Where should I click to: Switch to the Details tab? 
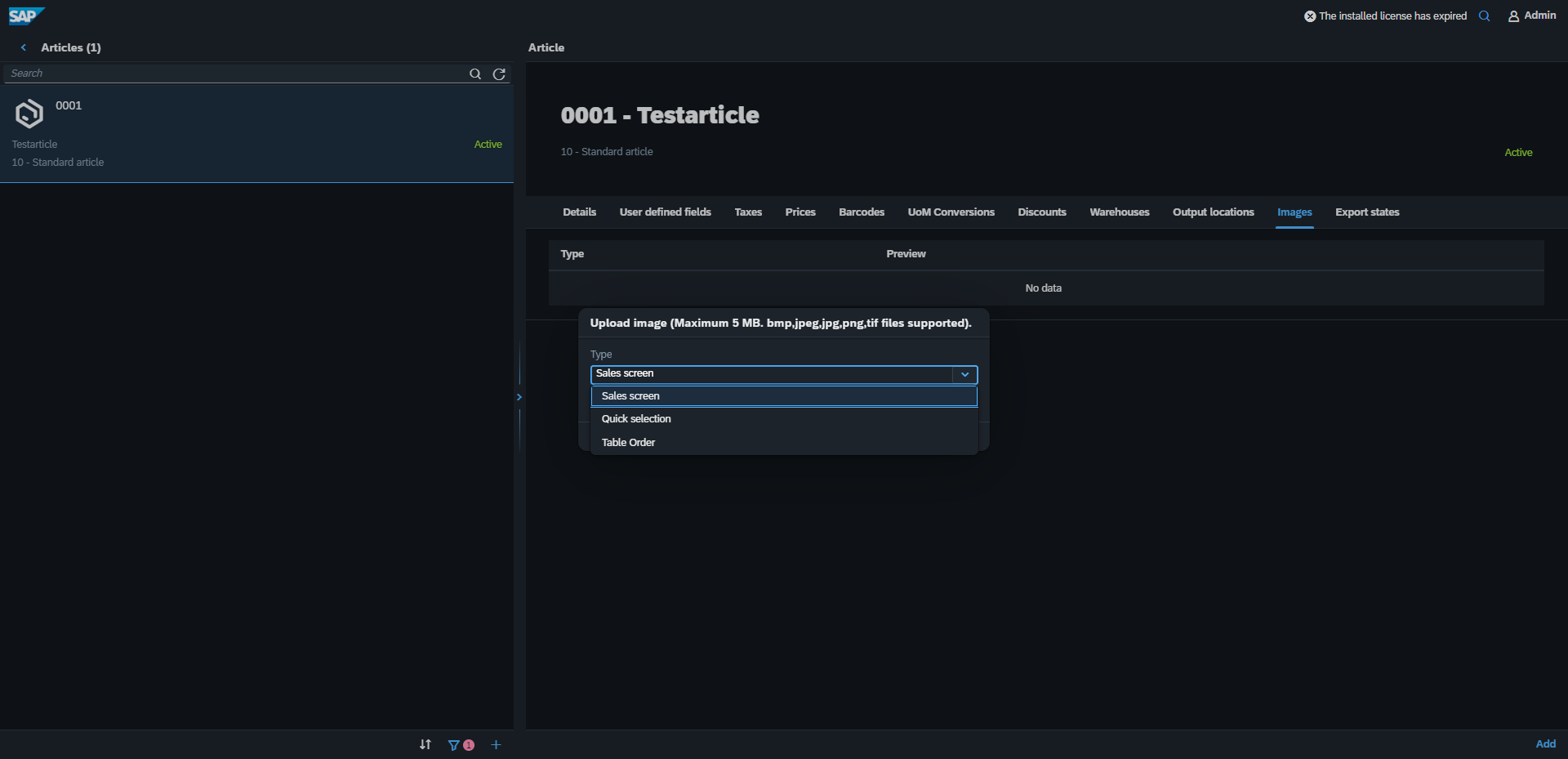coord(579,212)
